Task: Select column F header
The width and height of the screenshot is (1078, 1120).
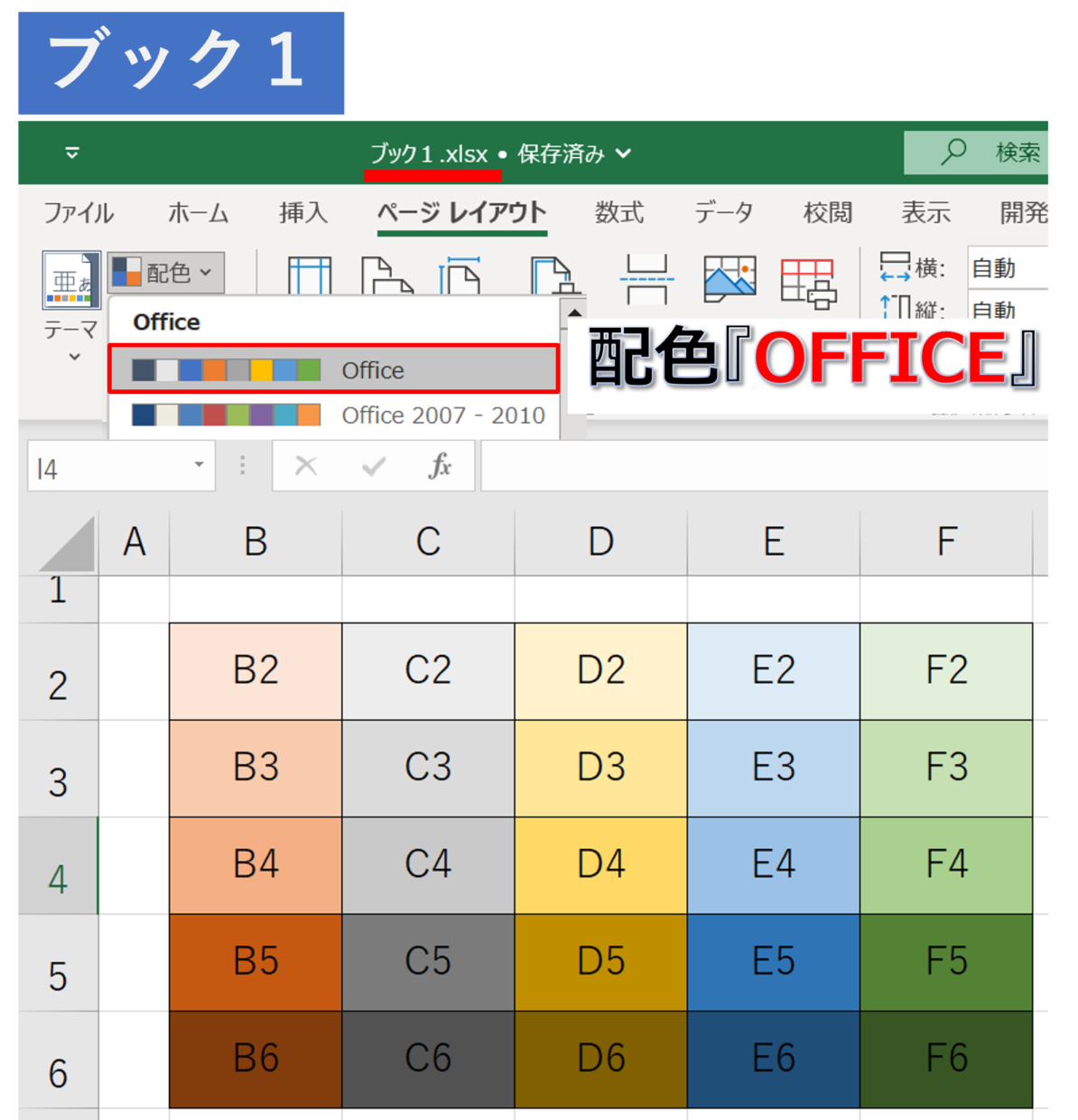Action: pos(945,543)
